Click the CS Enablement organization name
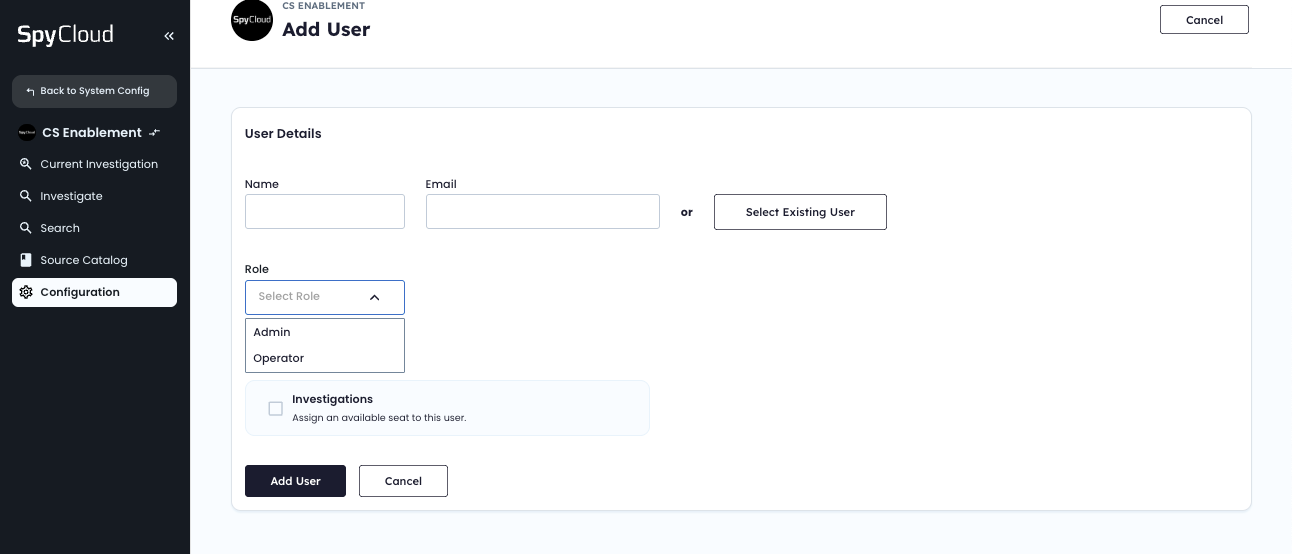The width and height of the screenshot is (1292, 554). tap(92, 132)
